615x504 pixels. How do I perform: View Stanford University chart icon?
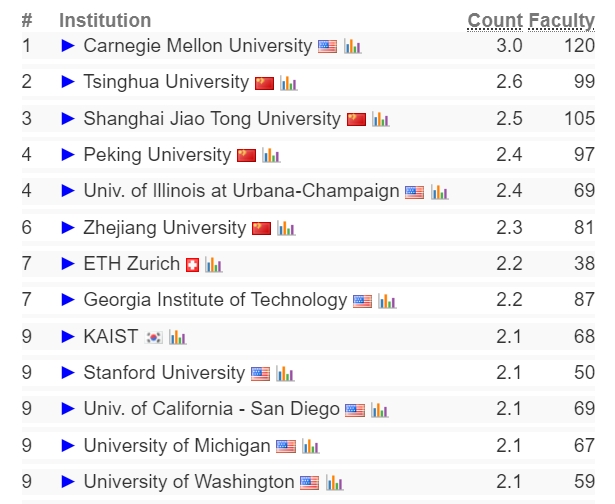[x=285, y=374]
